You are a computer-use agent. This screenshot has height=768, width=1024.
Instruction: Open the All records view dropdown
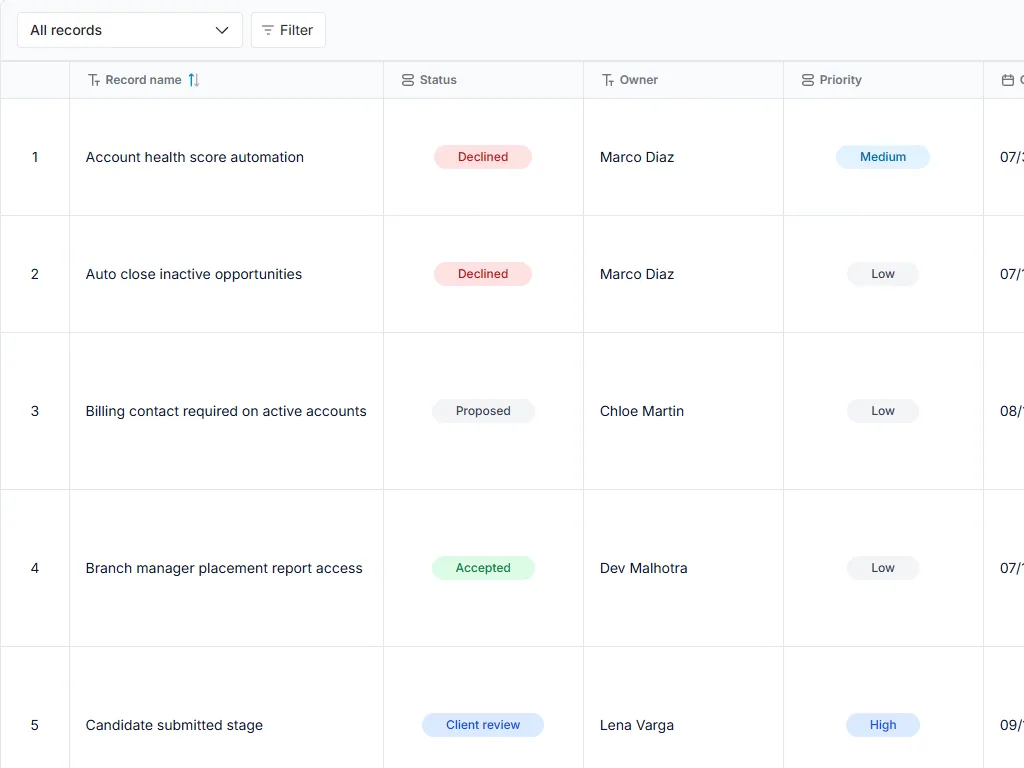(x=130, y=30)
